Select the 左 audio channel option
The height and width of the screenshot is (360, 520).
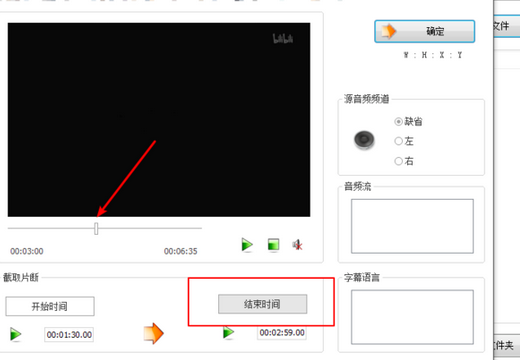(404, 141)
